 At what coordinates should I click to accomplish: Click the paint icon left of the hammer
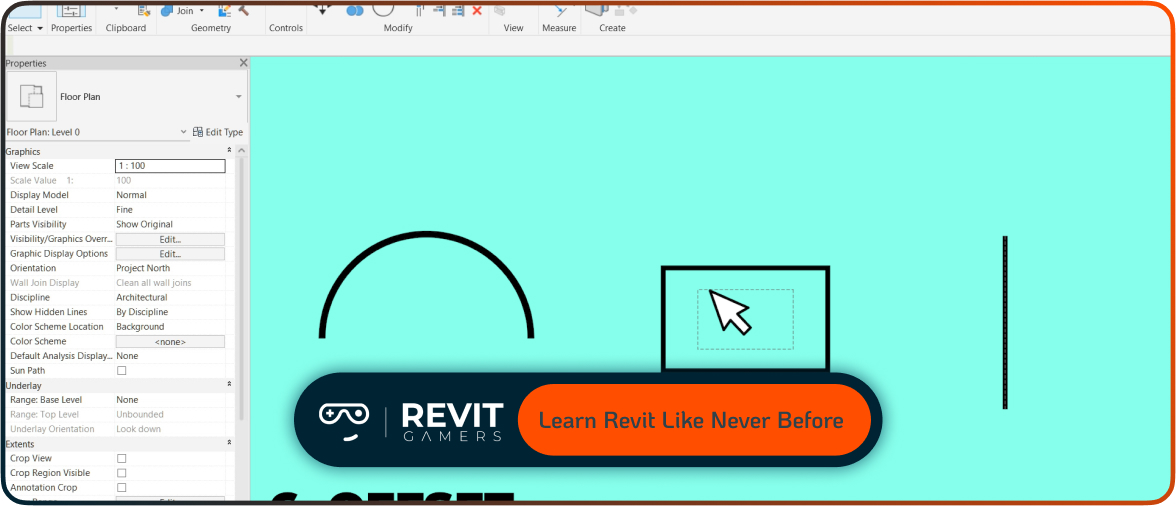[224, 10]
